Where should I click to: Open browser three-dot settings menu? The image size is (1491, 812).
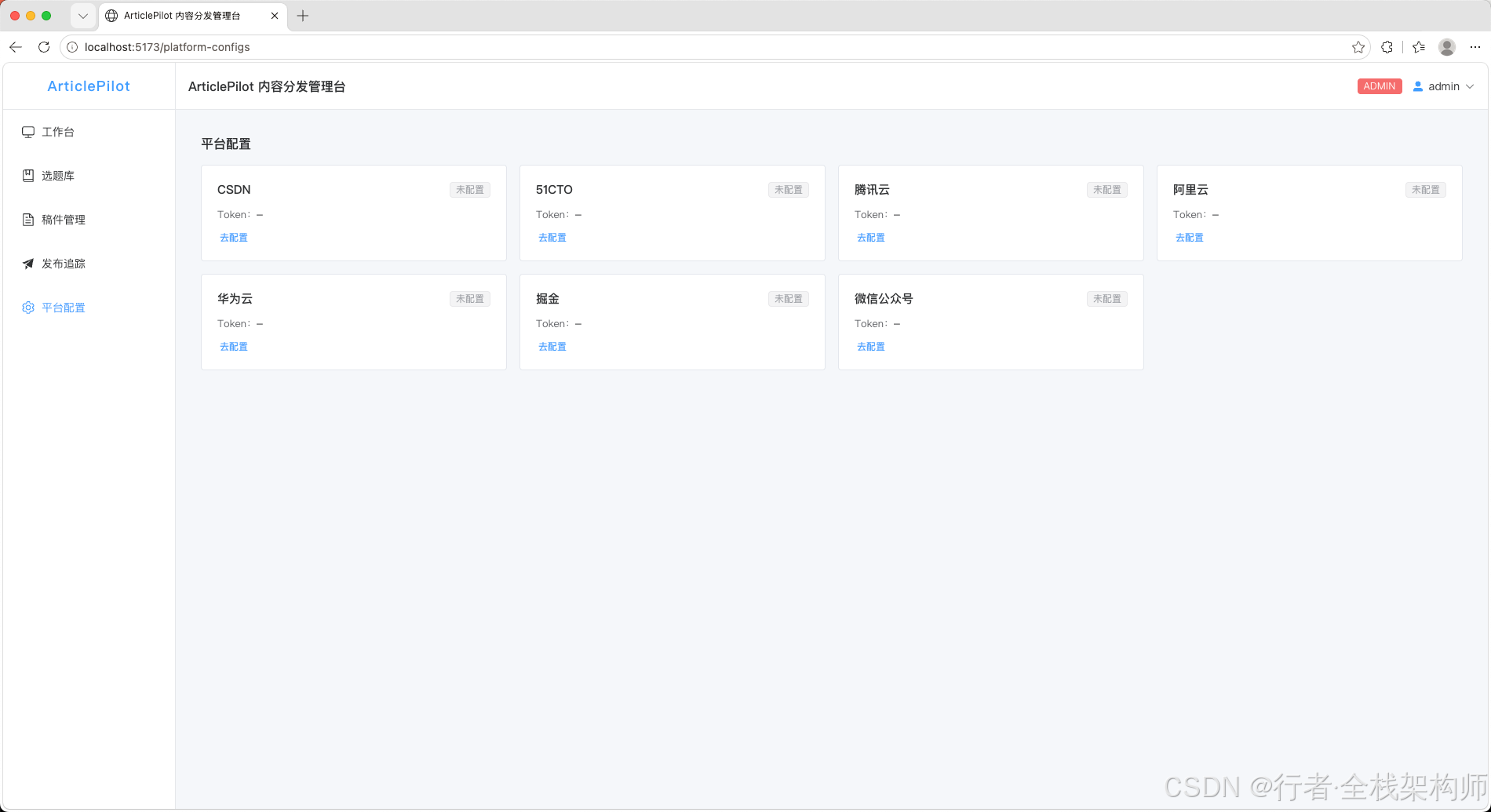(1475, 47)
